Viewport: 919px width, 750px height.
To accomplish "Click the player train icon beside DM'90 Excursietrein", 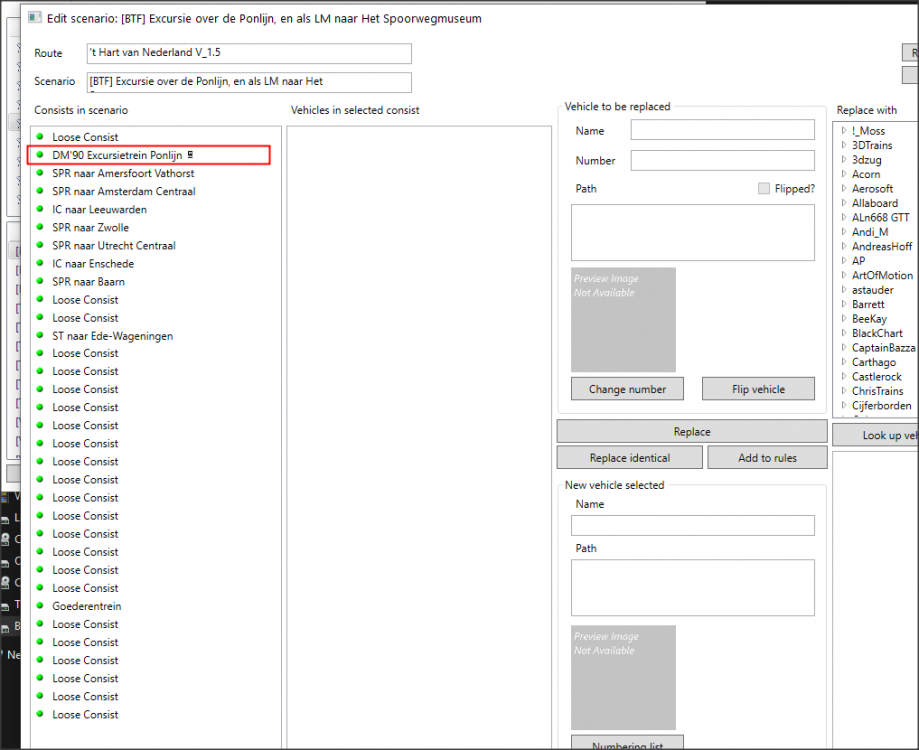I will [x=190, y=155].
